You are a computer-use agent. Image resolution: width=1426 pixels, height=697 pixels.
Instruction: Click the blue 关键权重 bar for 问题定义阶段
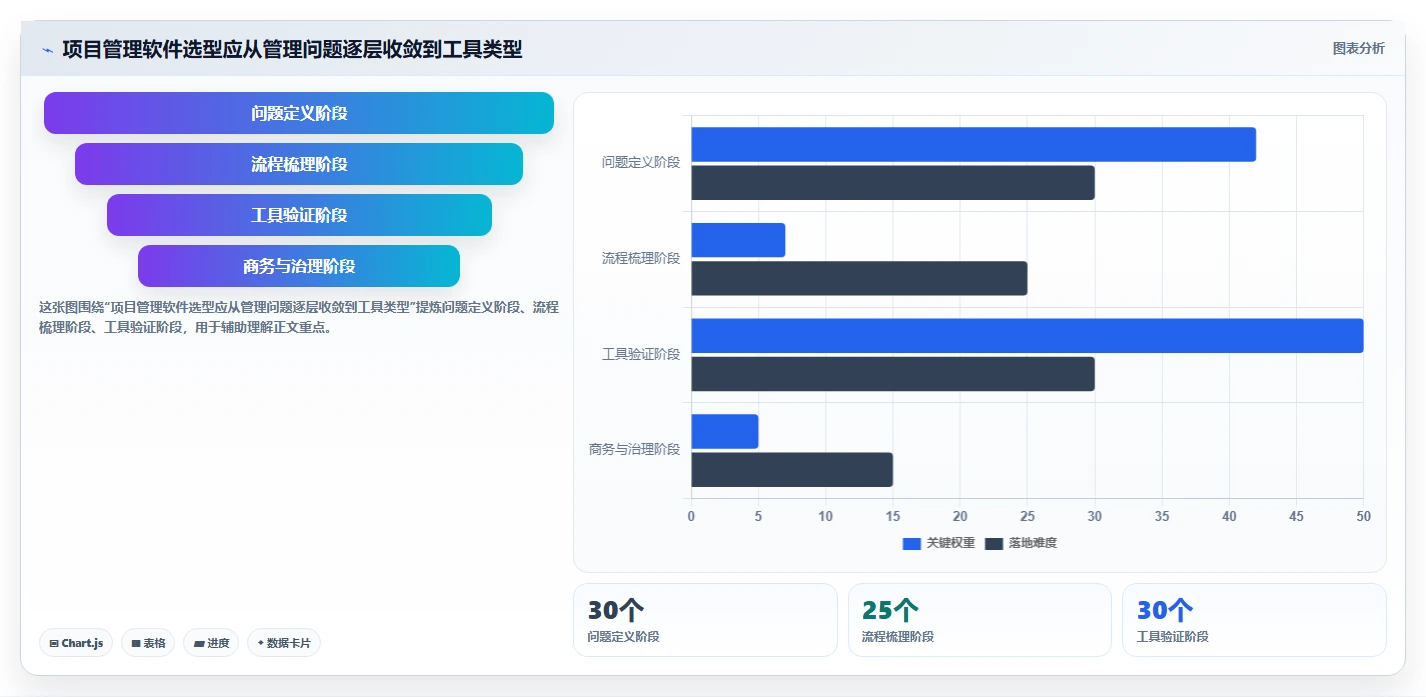point(973,145)
